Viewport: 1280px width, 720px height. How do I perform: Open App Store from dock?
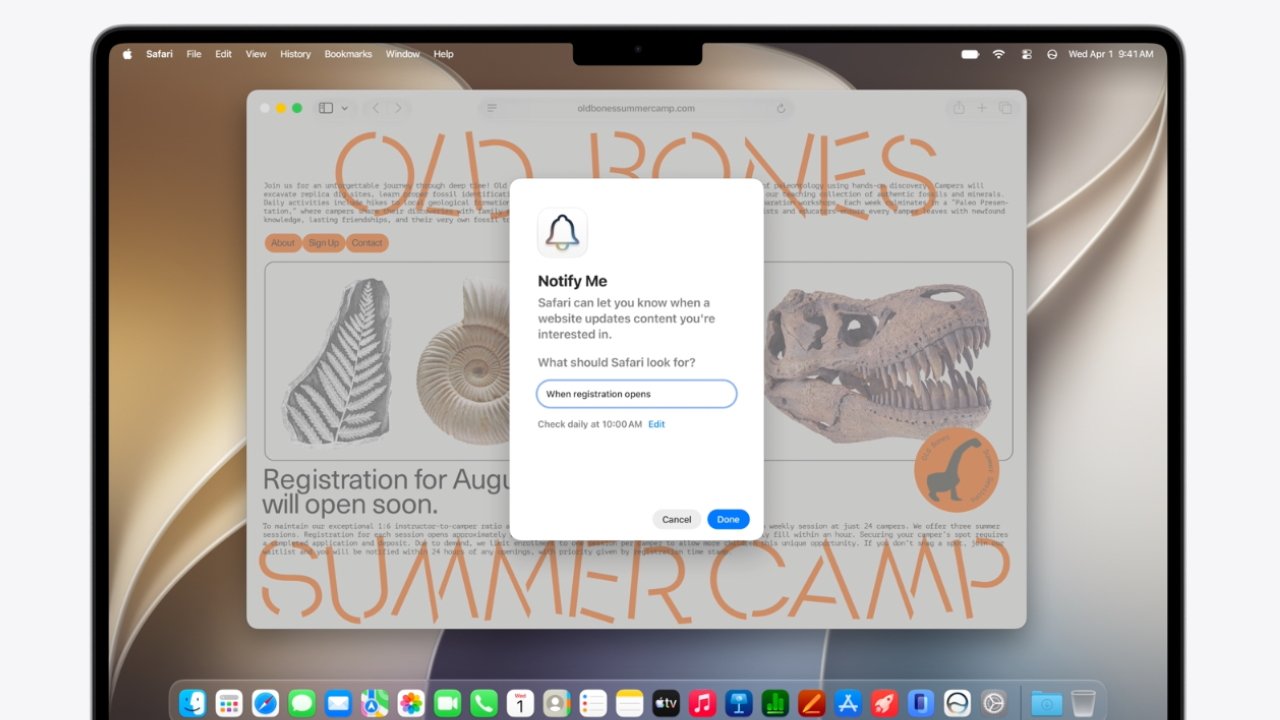pos(848,703)
